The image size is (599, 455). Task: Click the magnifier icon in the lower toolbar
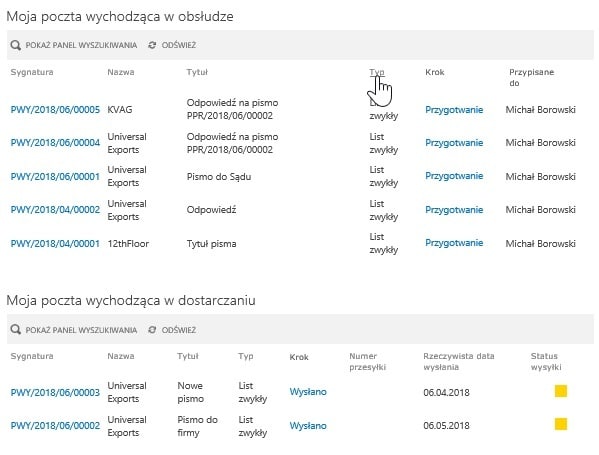pyautogui.click(x=16, y=330)
